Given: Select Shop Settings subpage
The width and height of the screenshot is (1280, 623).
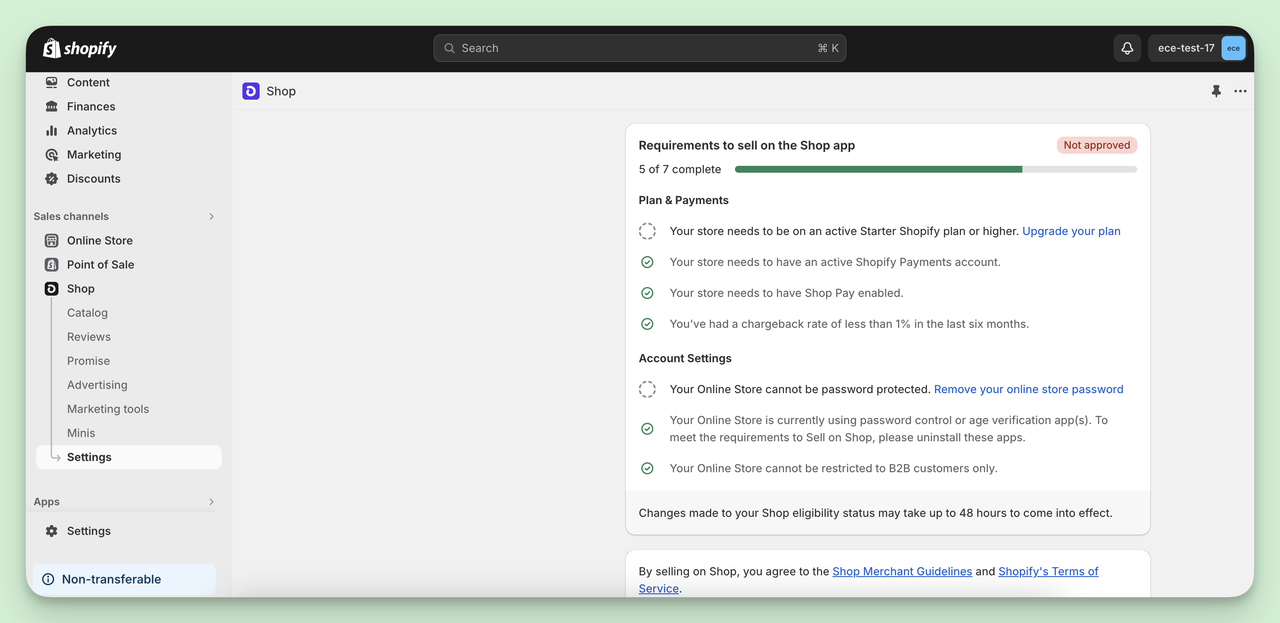Looking at the screenshot, I should pos(128,457).
